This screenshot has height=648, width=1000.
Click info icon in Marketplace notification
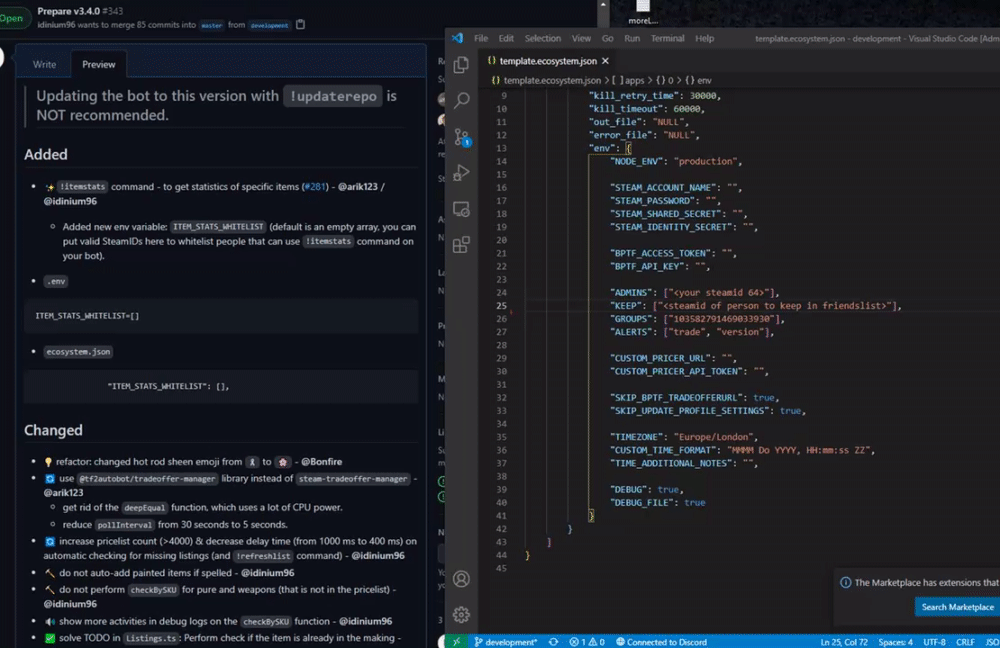pos(846,582)
